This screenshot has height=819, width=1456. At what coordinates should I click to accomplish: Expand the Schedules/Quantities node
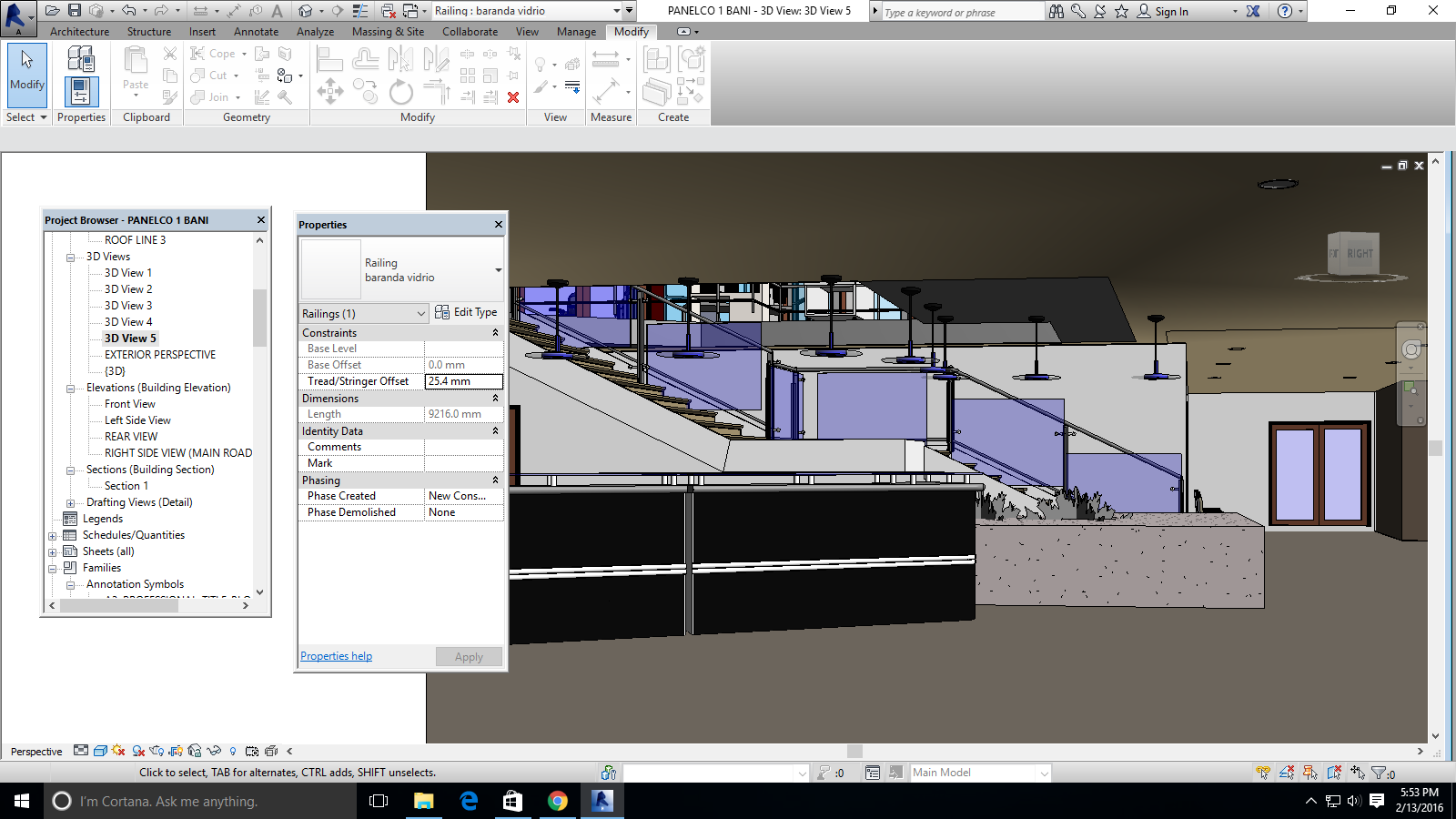(x=53, y=536)
